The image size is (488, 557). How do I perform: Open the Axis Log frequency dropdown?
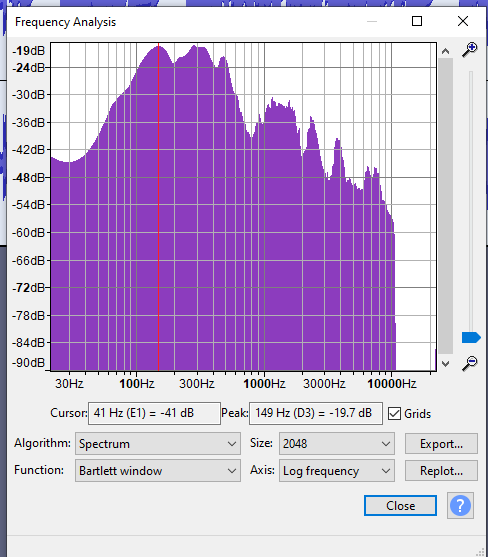click(x=337, y=471)
